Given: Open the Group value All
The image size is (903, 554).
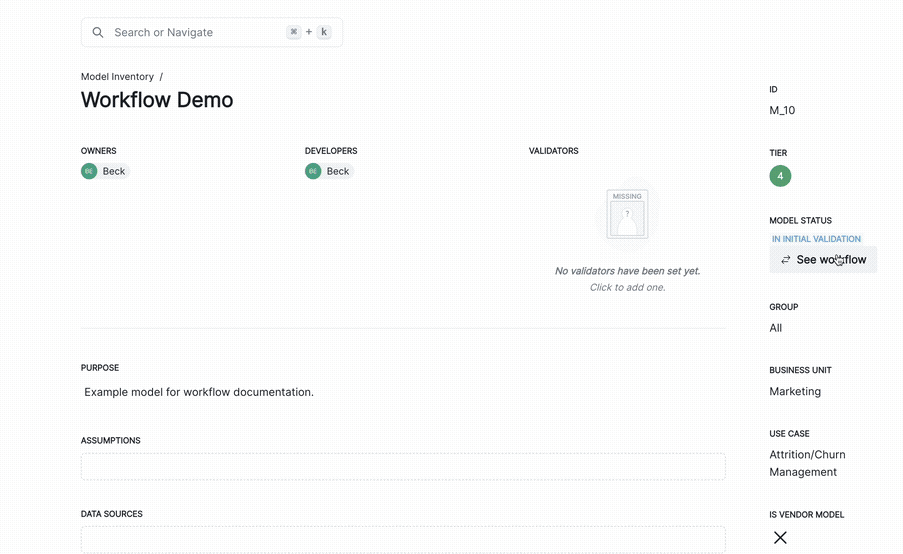Looking at the screenshot, I should coord(776,328).
